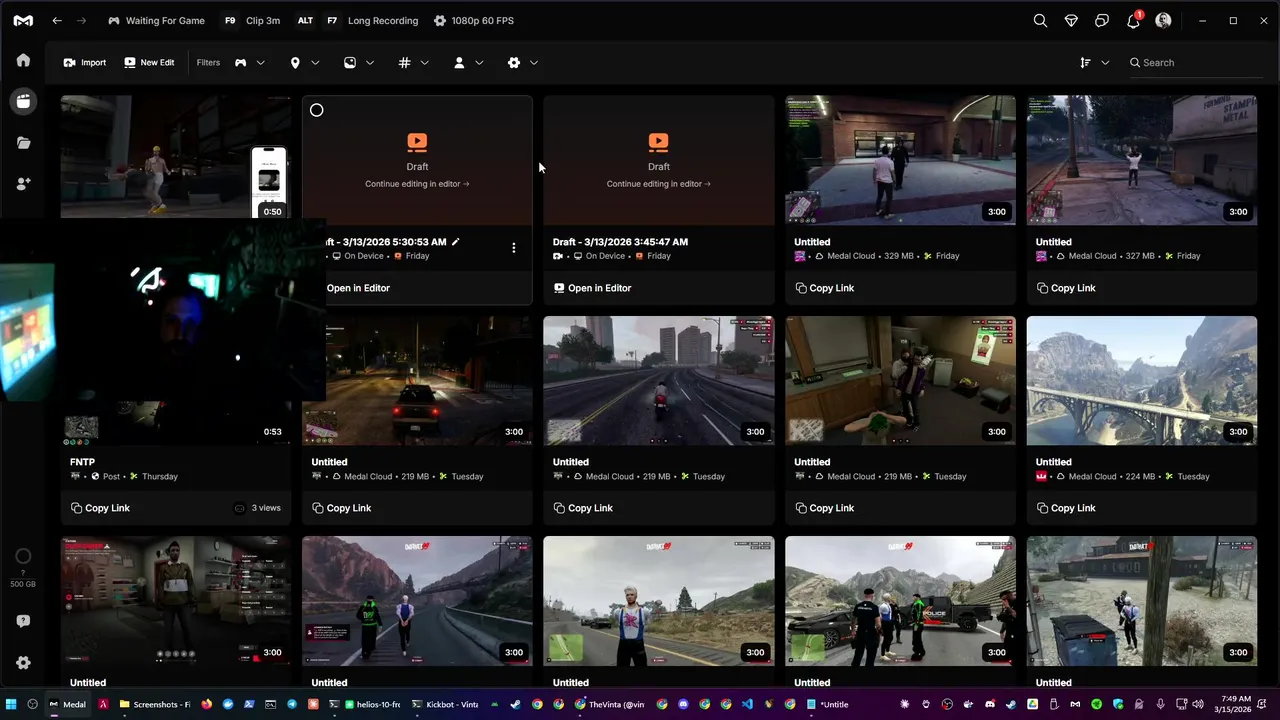
Task: Click the Waiting For Game status
Action: pos(156,20)
